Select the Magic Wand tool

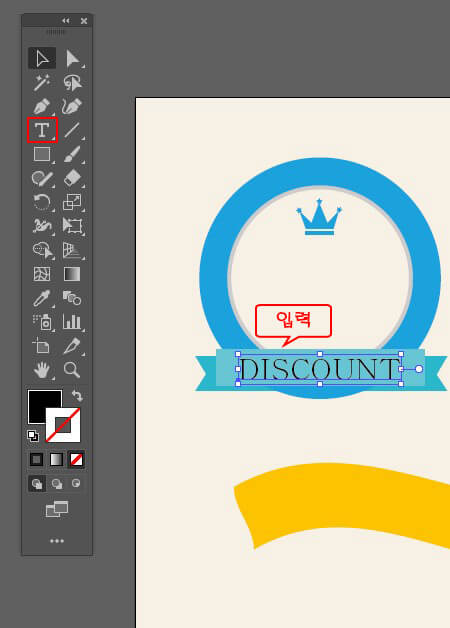click(x=42, y=83)
